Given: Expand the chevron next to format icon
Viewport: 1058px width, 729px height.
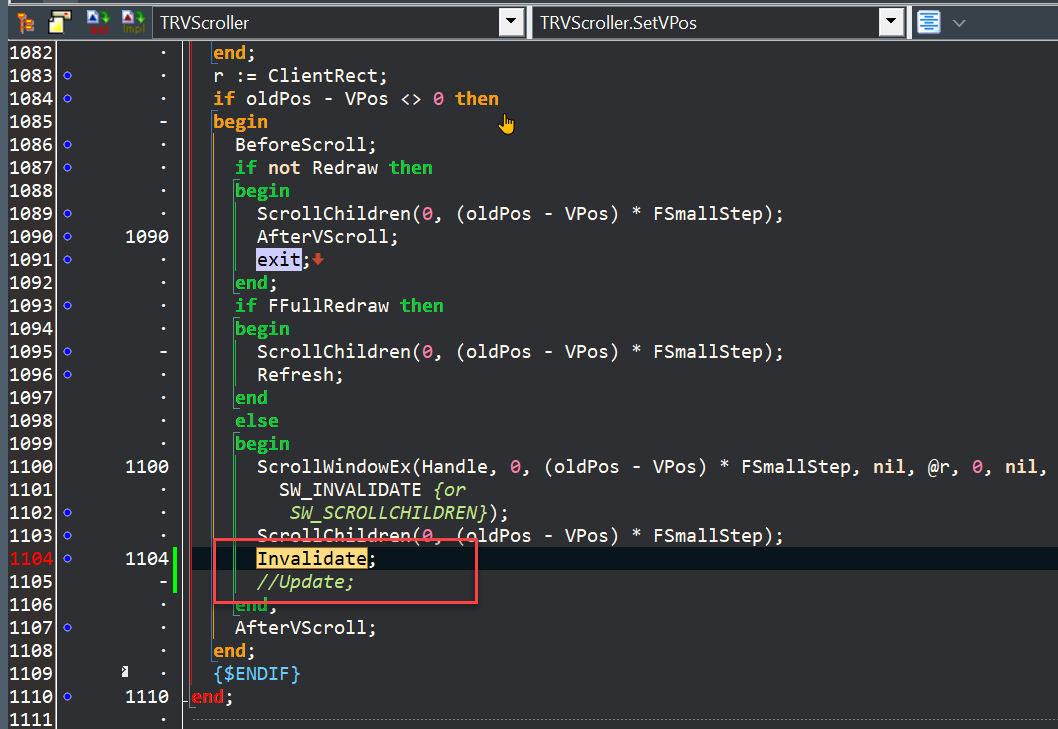Looking at the screenshot, I should [959, 24].
